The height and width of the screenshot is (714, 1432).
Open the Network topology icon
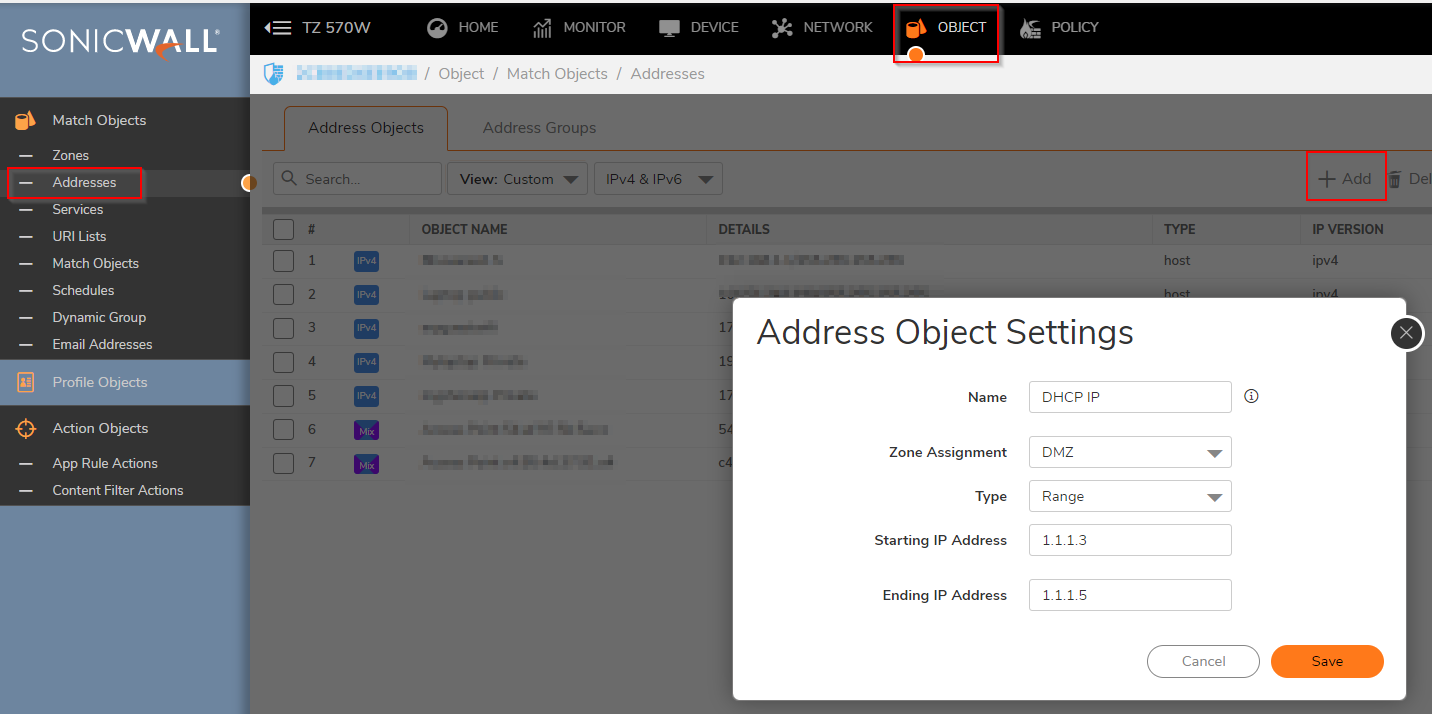[x=782, y=28]
